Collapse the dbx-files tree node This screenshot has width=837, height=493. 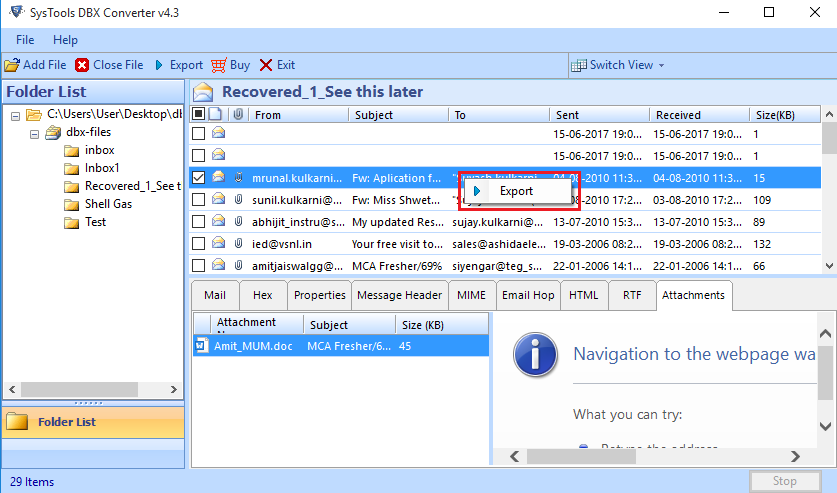34,134
